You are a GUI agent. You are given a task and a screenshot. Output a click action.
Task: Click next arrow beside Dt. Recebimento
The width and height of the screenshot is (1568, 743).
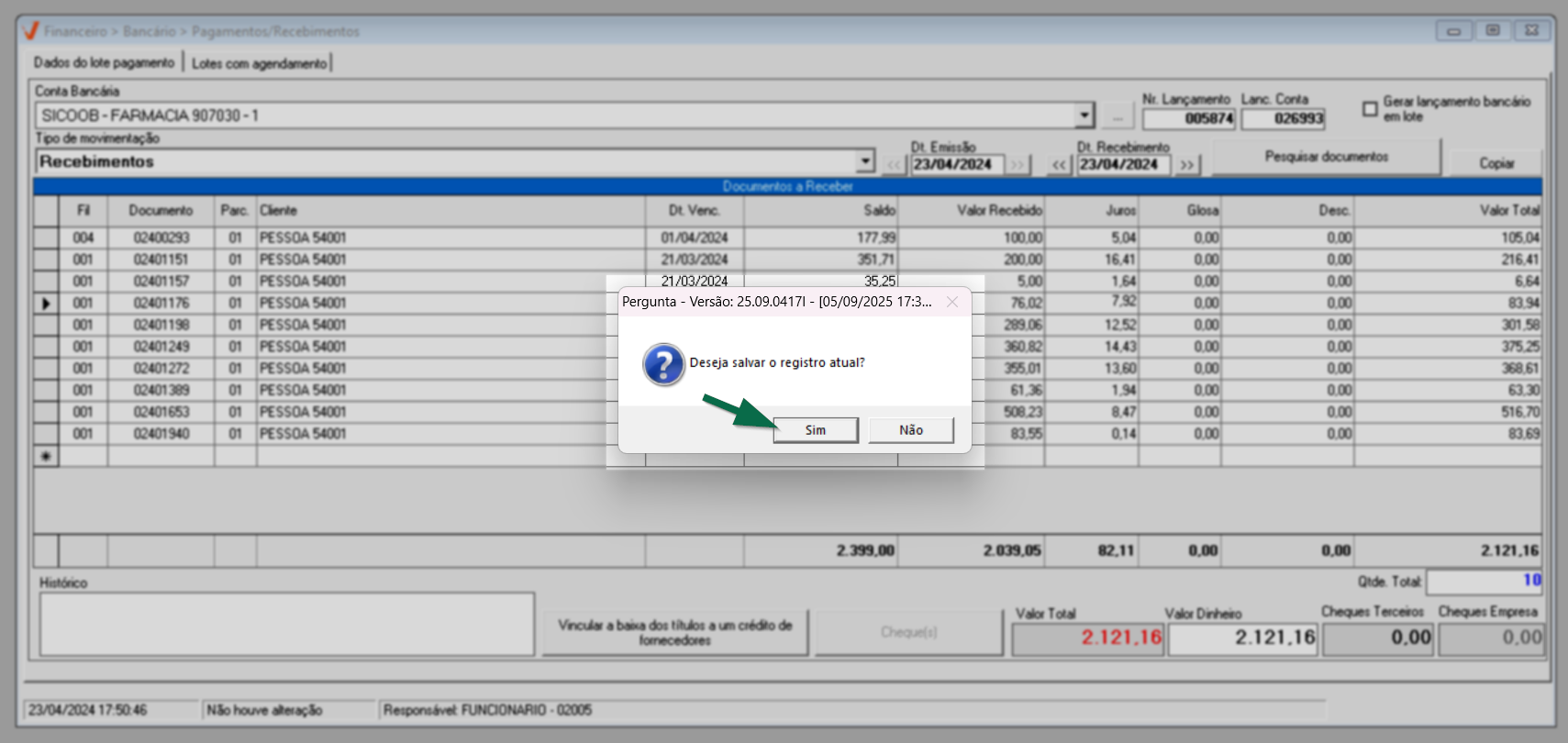tap(1186, 165)
